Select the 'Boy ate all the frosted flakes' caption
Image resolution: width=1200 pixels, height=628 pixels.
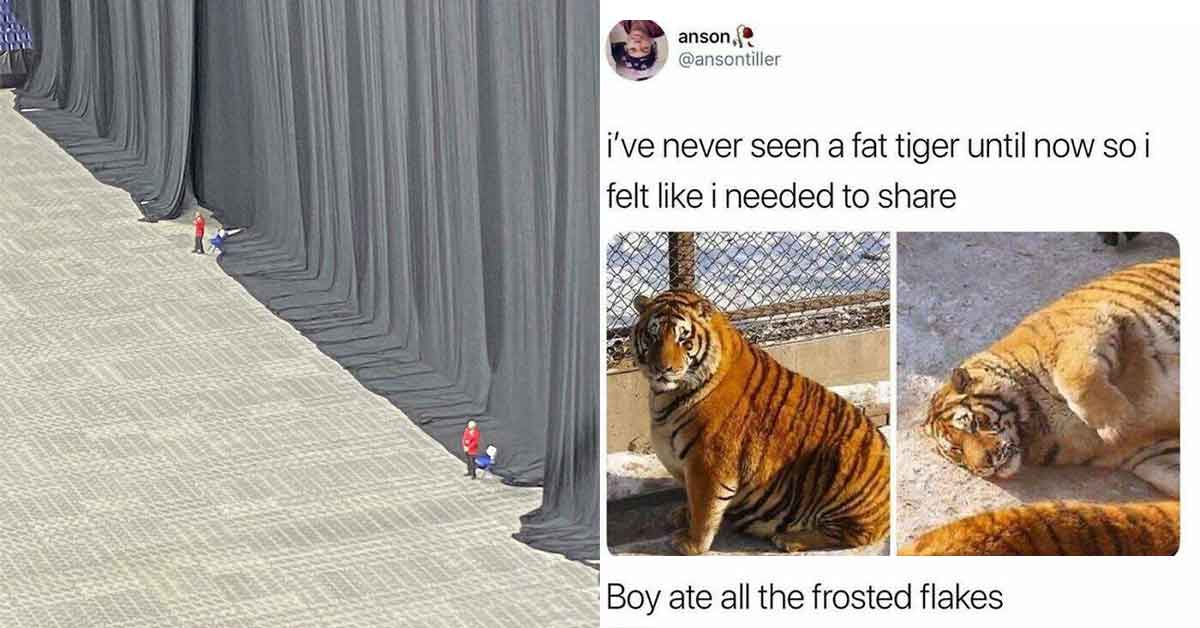804,597
